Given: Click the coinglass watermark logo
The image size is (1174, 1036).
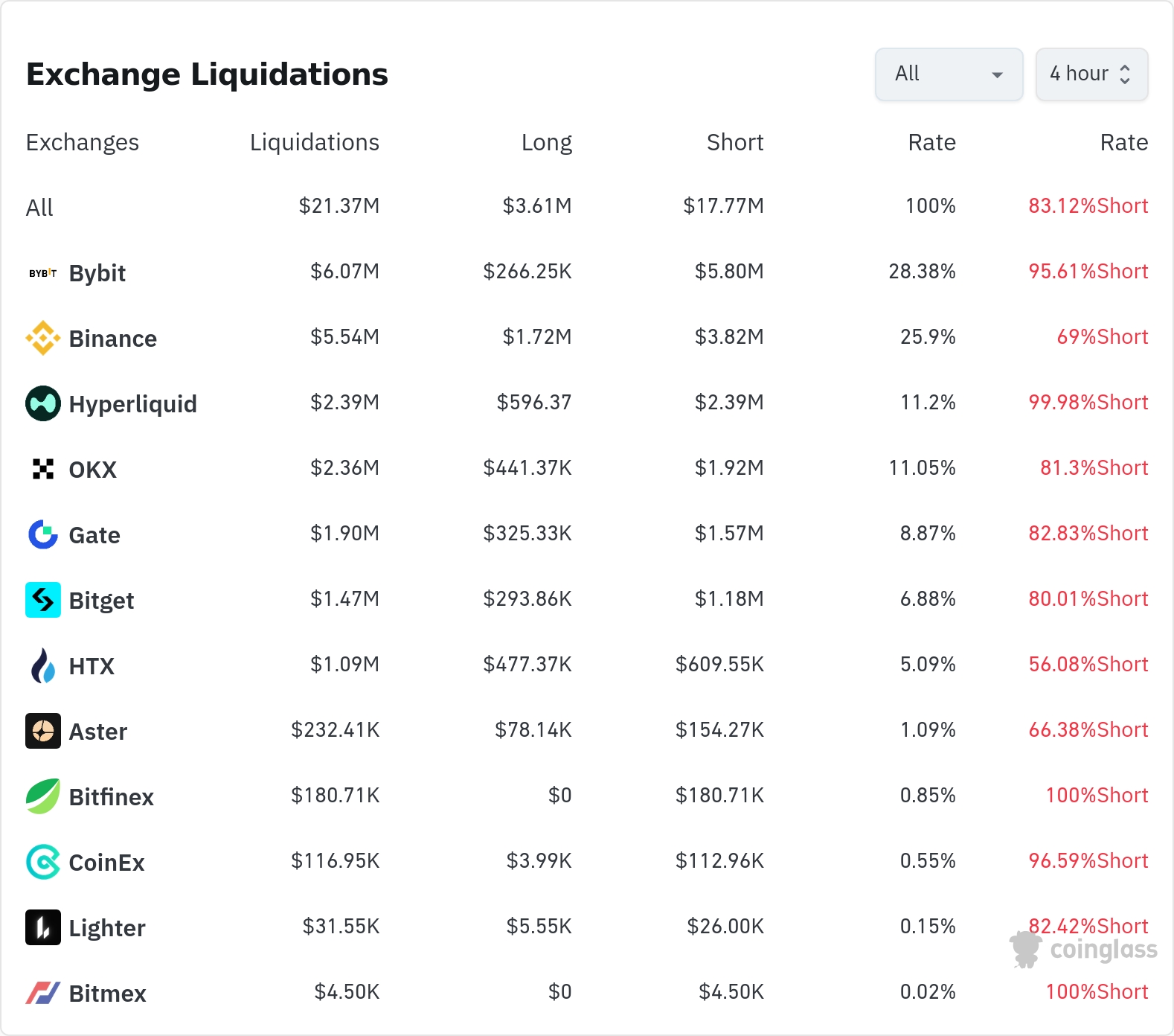Looking at the screenshot, I should coord(1084,950).
